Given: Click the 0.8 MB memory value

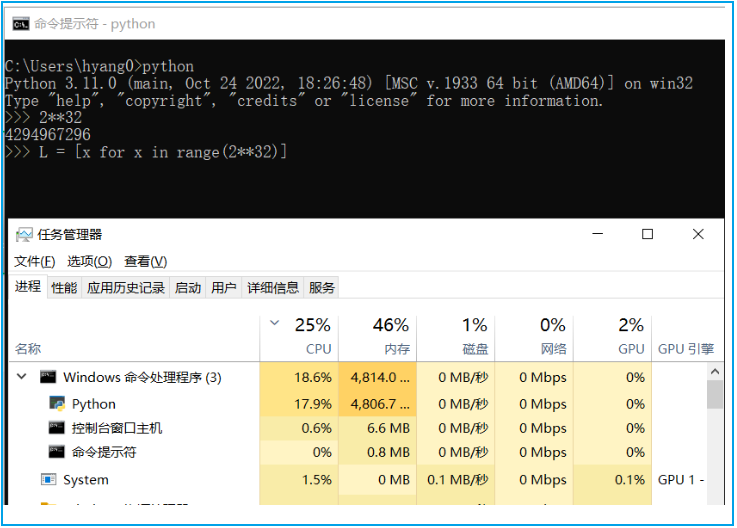Looking at the screenshot, I should [388, 452].
